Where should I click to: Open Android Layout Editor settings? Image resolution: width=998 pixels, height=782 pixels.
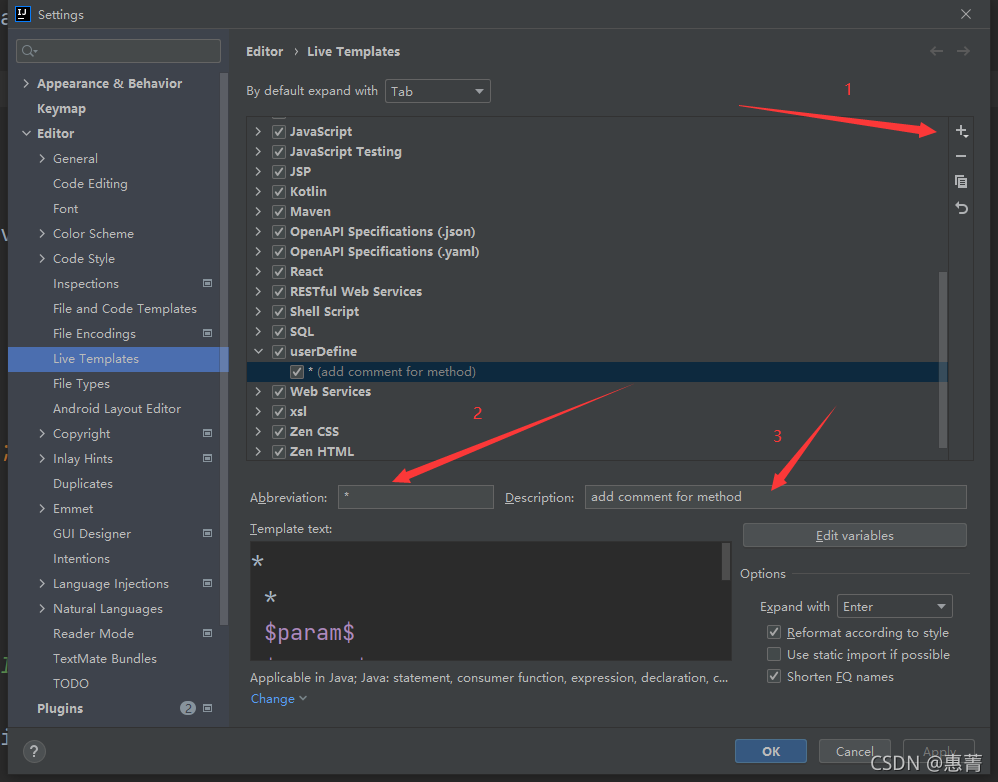tap(117, 408)
